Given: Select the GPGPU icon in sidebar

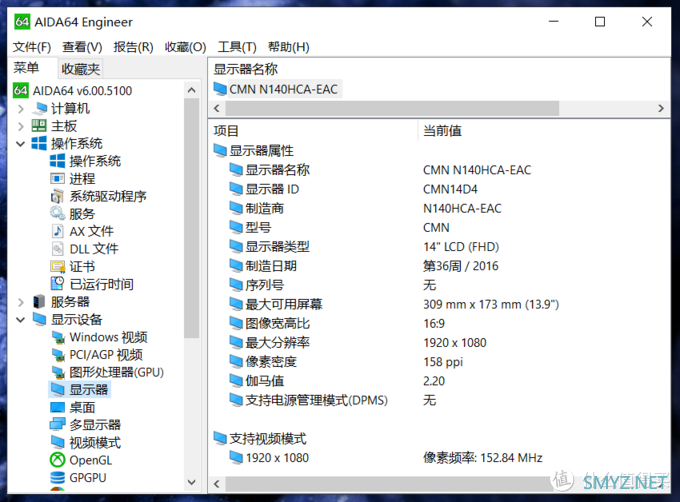Looking at the screenshot, I should point(58,478).
